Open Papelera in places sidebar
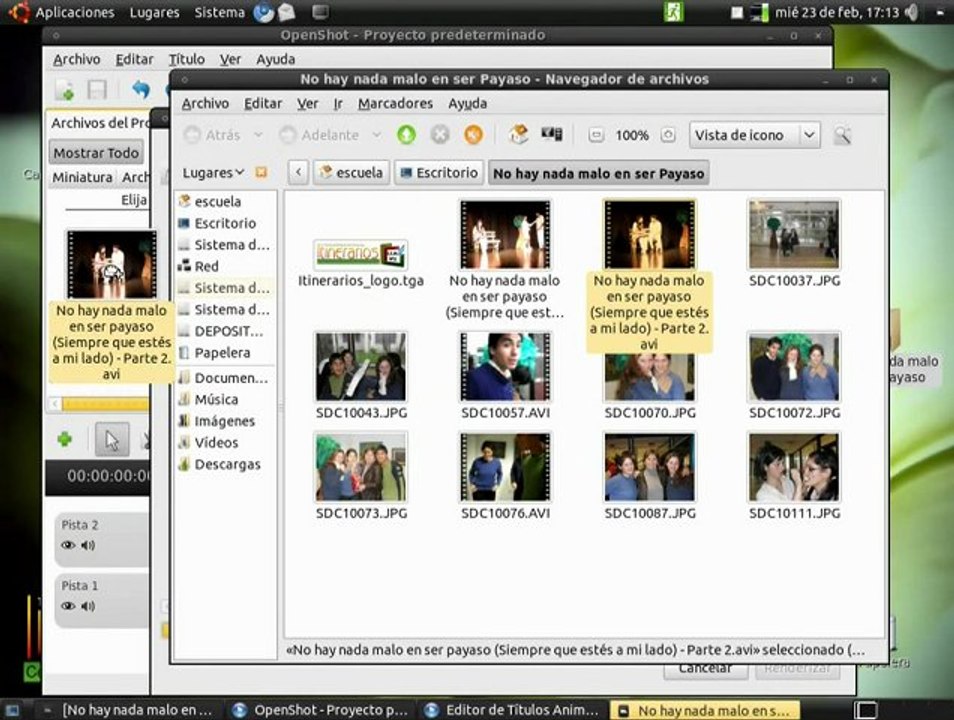Image resolution: width=954 pixels, height=720 pixels. click(x=222, y=353)
